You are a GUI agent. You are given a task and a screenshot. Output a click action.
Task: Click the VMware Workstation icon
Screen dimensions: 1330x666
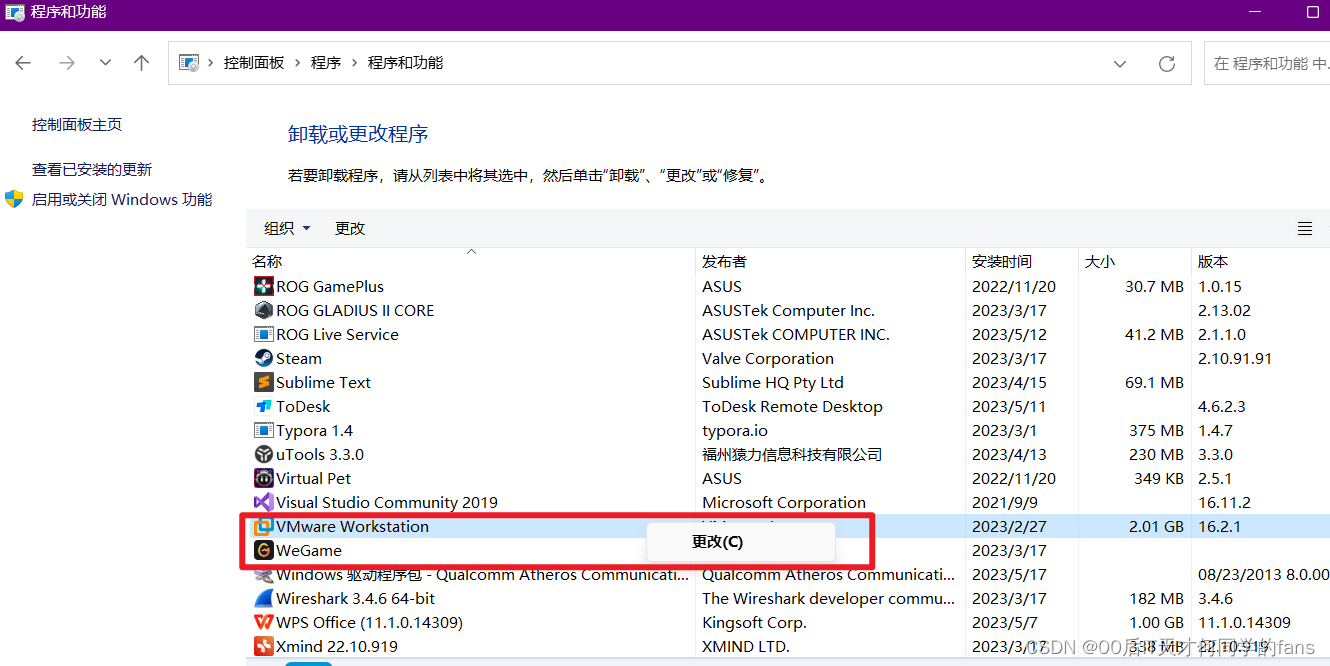point(263,526)
